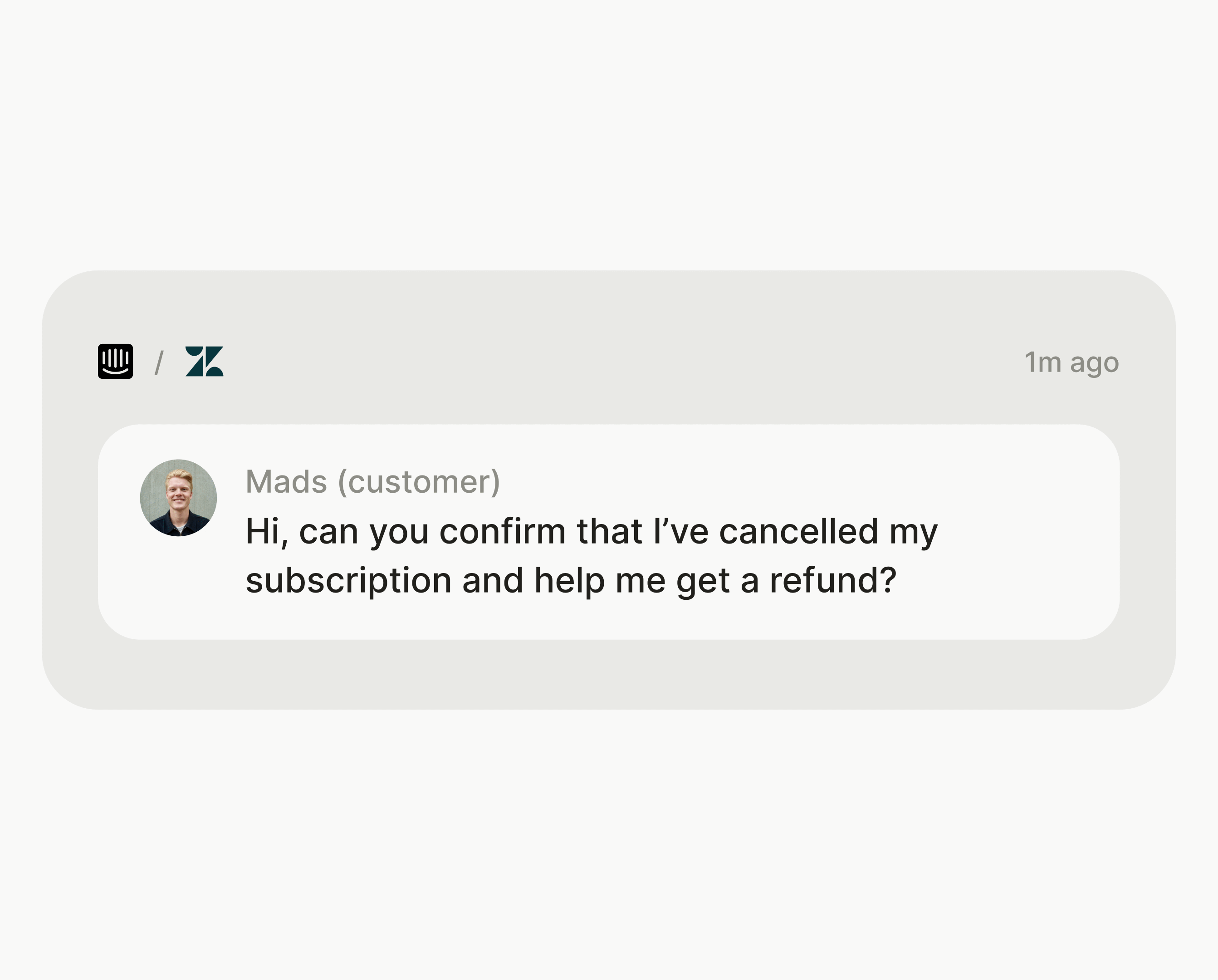This screenshot has width=1218, height=980.
Task: Click "(customer)" label beside Mads
Action: (x=419, y=481)
